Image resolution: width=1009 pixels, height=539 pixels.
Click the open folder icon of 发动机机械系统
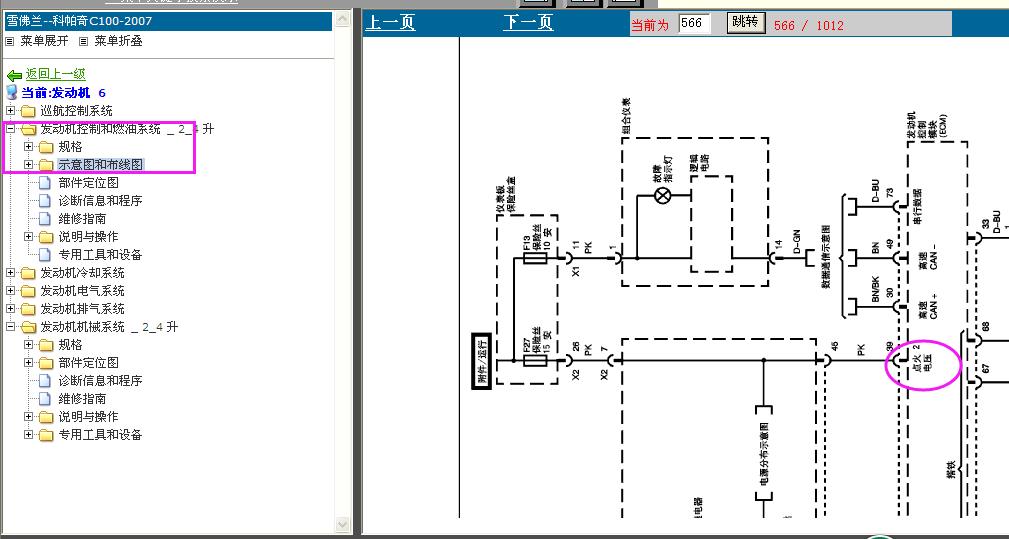28,327
